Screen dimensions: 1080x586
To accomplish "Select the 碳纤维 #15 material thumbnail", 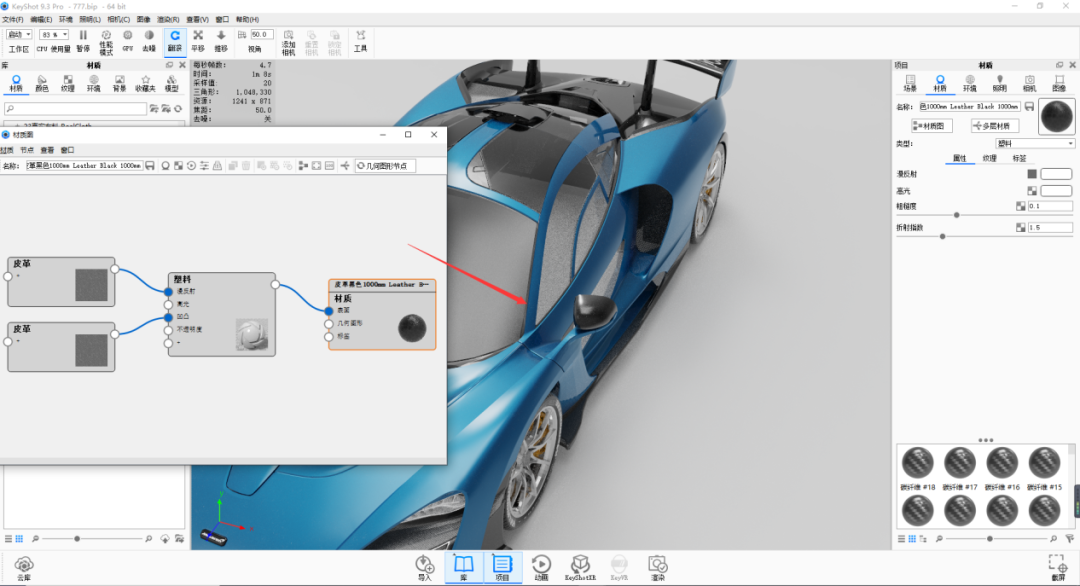I will click(x=1045, y=462).
